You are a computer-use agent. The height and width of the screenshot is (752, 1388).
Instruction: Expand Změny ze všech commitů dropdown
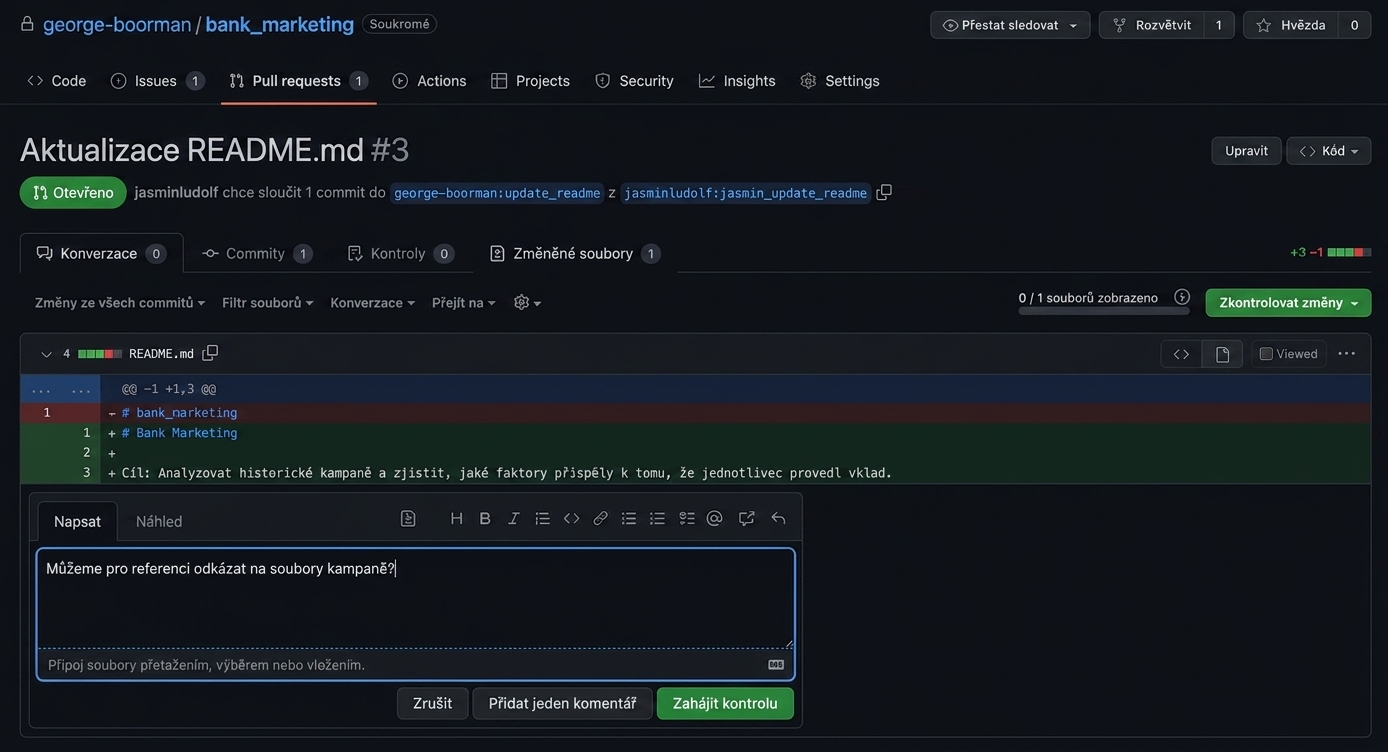click(120, 302)
